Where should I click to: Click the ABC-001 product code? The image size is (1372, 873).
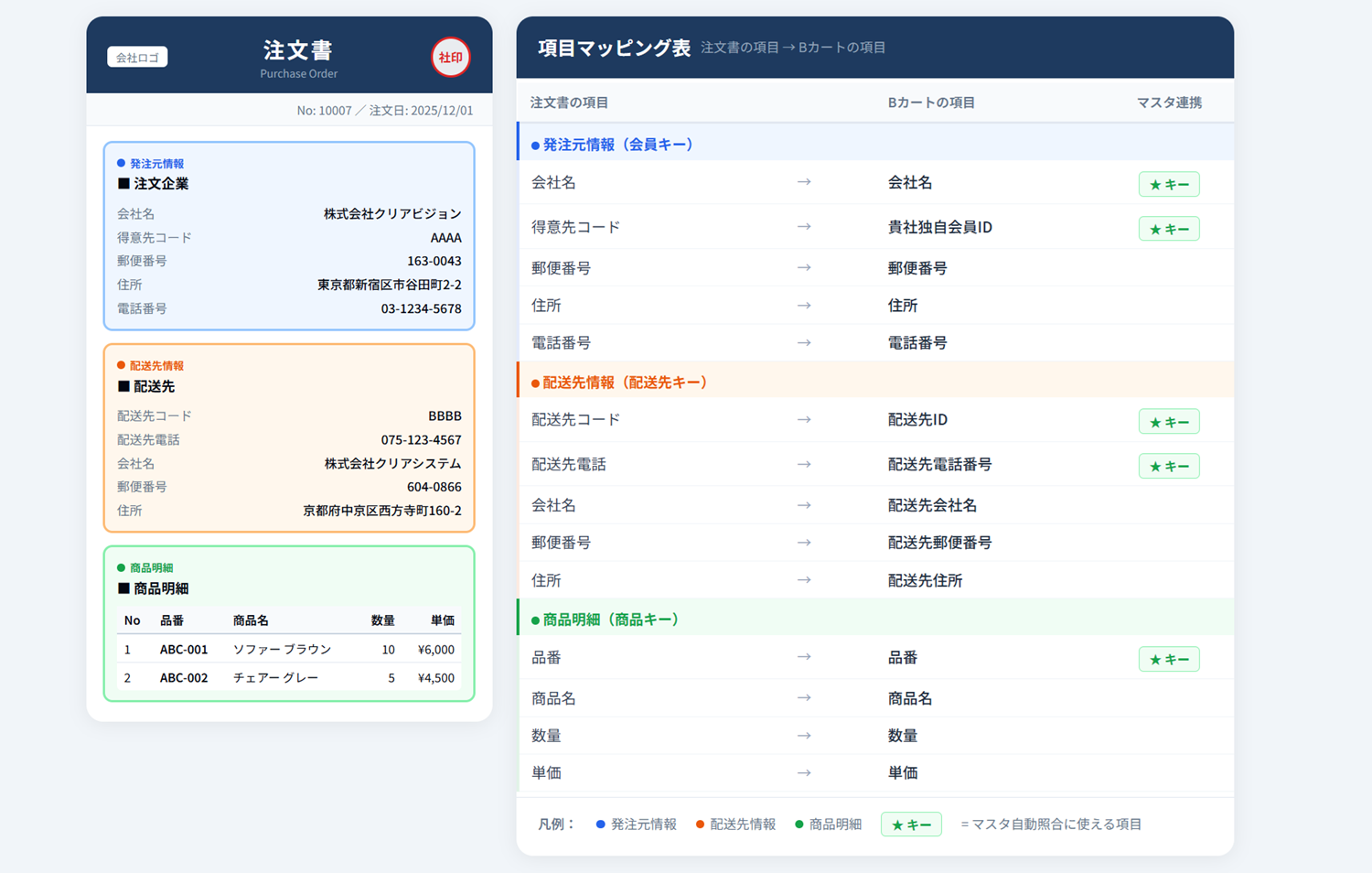pos(184,650)
